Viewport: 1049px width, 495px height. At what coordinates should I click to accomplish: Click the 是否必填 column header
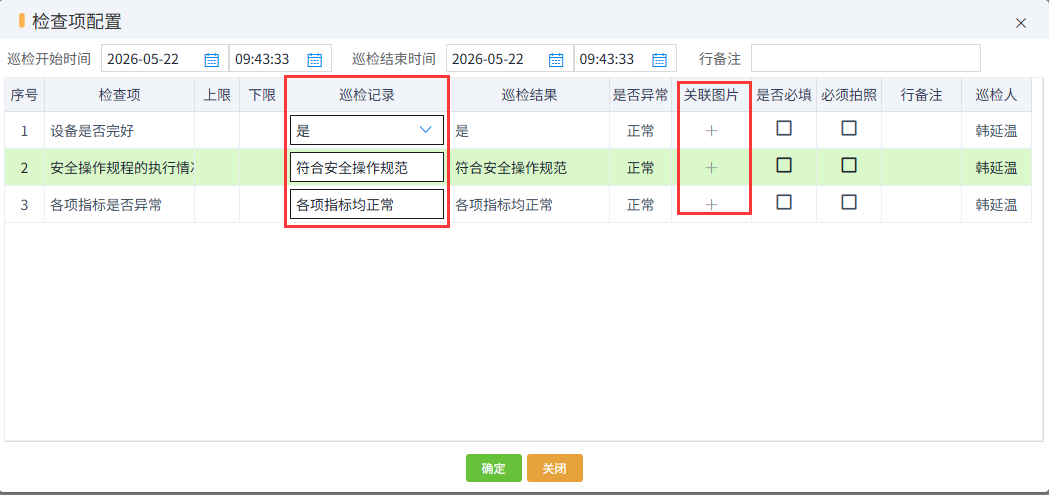tap(784, 95)
